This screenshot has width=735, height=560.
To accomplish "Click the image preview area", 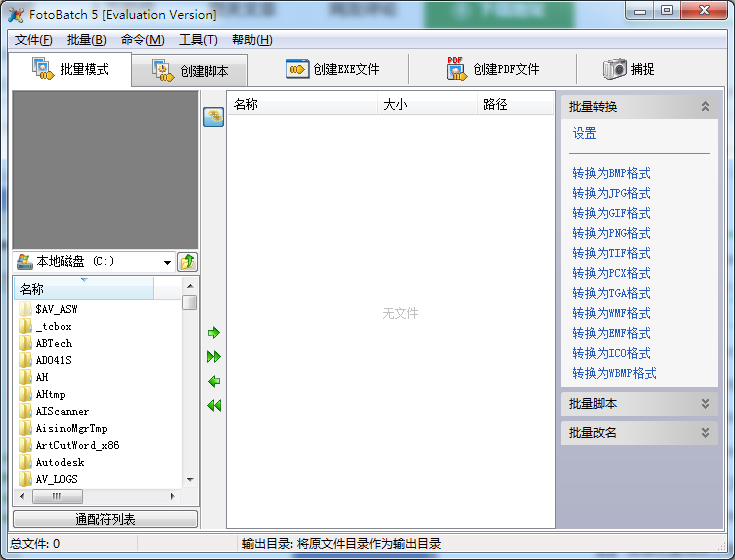I will pos(105,170).
